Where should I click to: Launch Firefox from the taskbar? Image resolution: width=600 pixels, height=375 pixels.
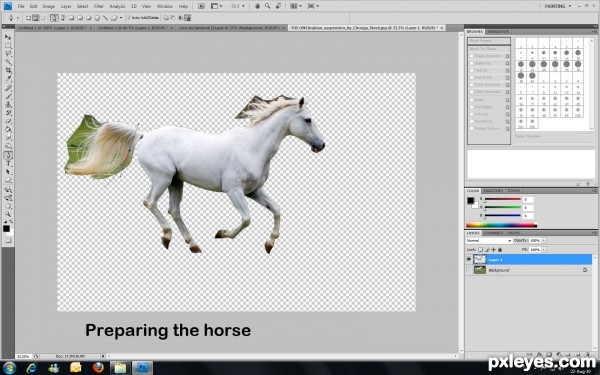coord(98,368)
